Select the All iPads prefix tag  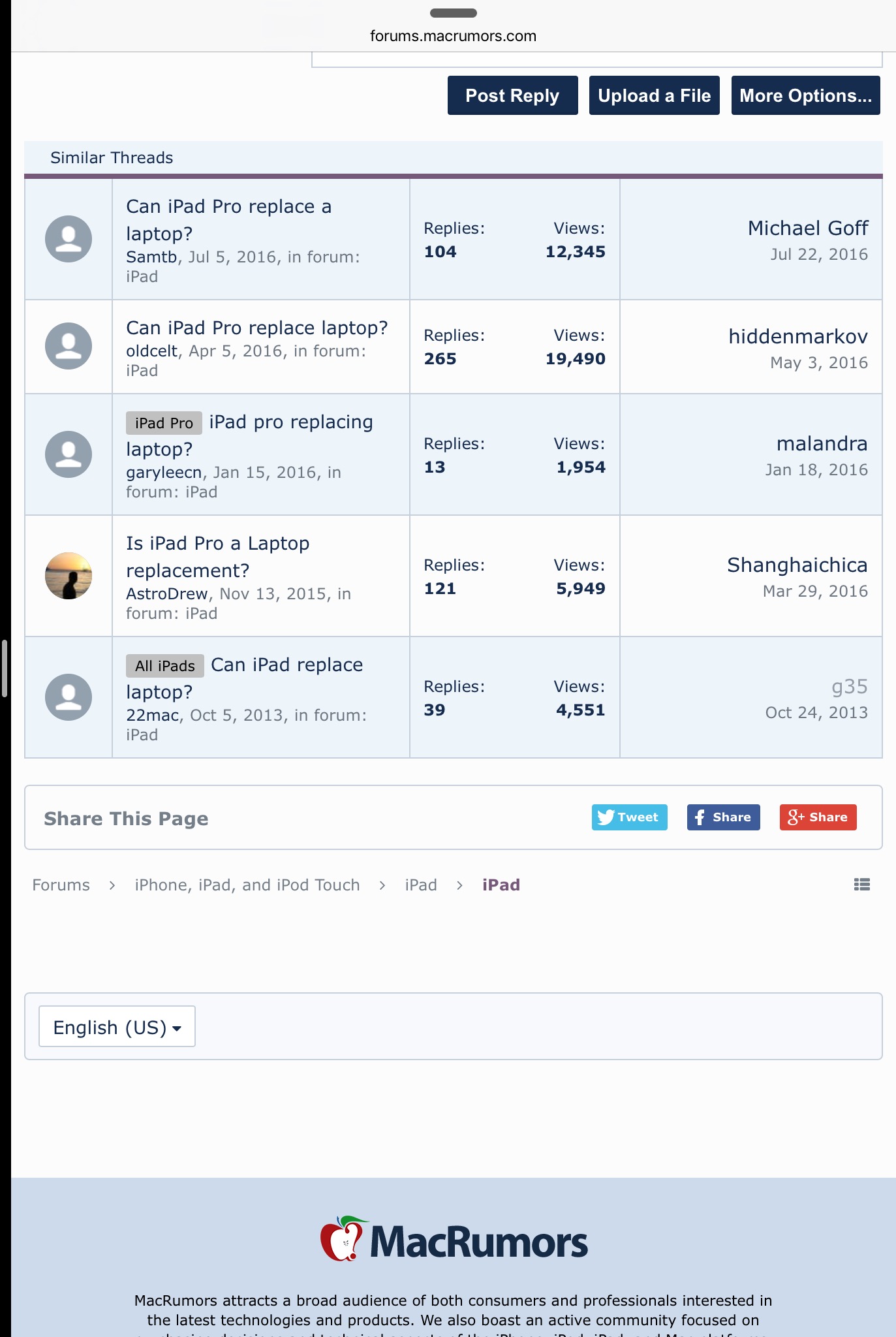[x=164, y=666]
